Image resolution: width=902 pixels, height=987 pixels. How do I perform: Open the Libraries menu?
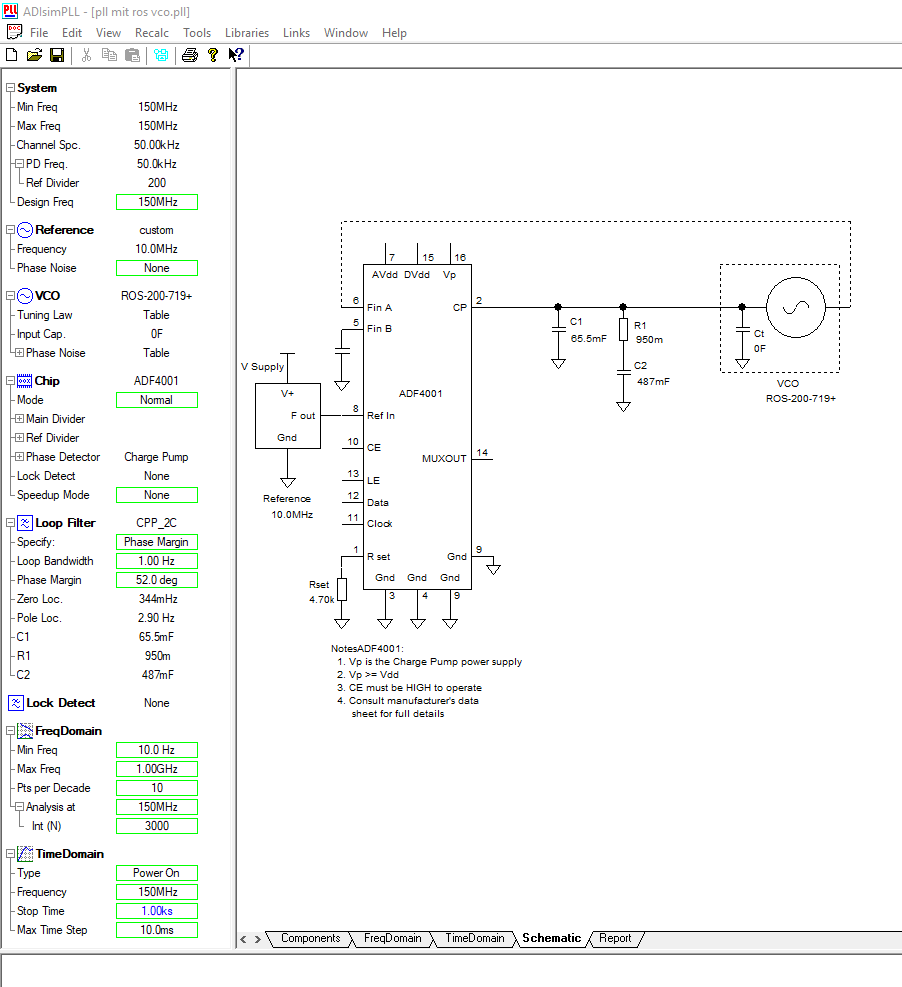pyautogui.click(x=247, y=33)
